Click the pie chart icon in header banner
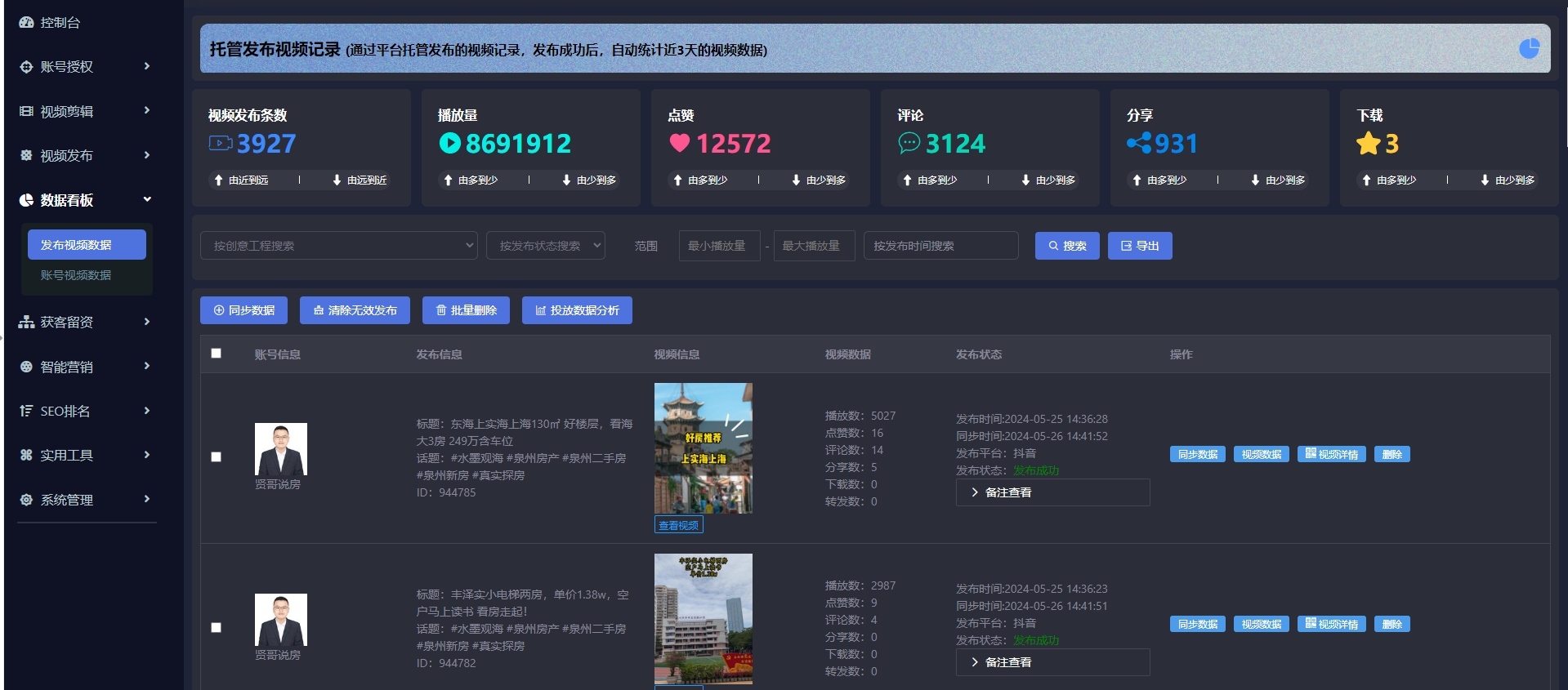 [x=1529, y=49]
